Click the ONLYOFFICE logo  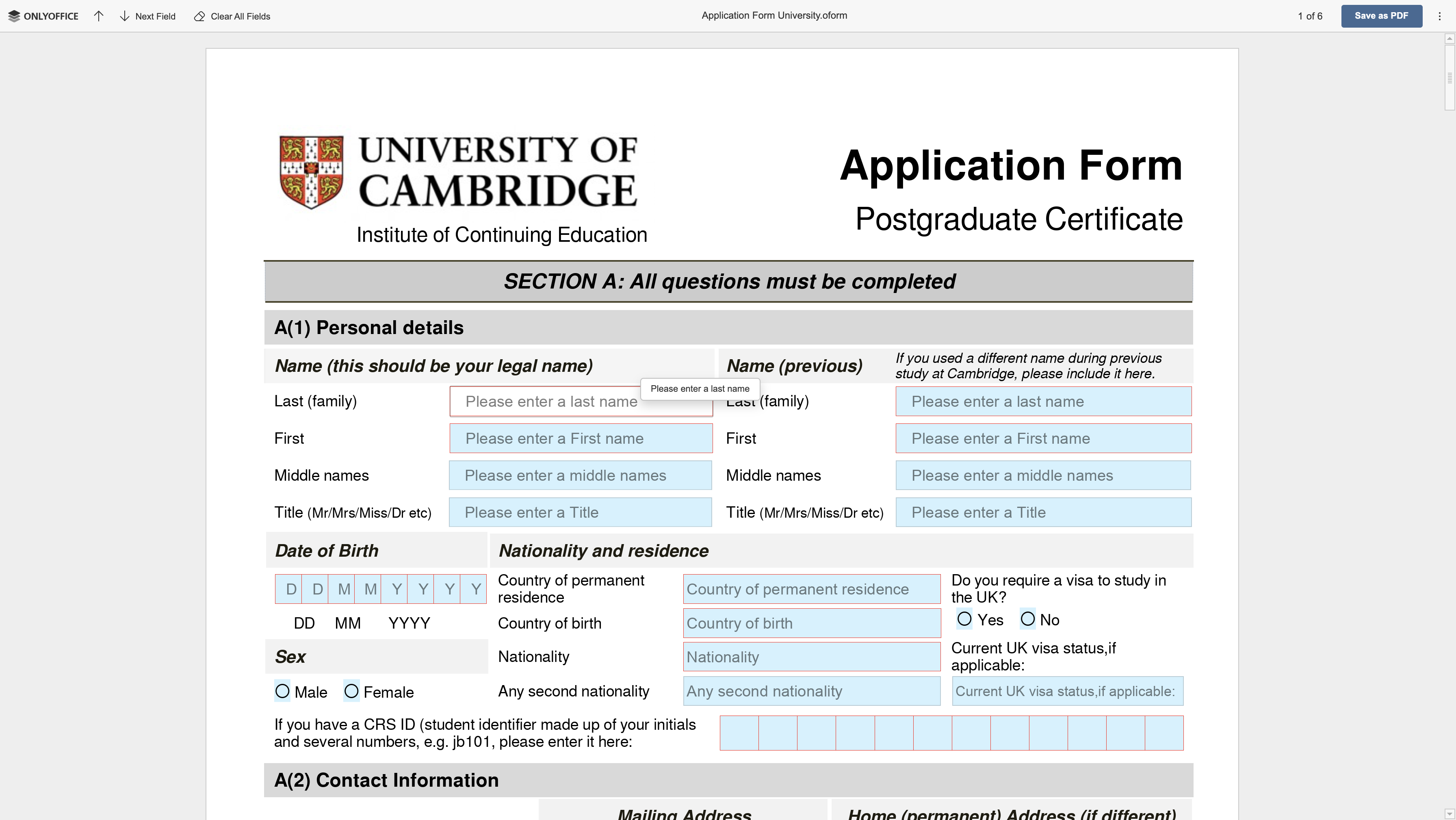pos(43,16)
